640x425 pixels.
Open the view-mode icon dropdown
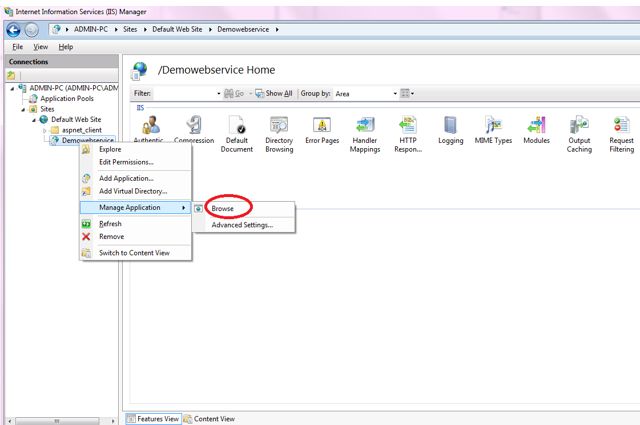(x=407, y=93)
